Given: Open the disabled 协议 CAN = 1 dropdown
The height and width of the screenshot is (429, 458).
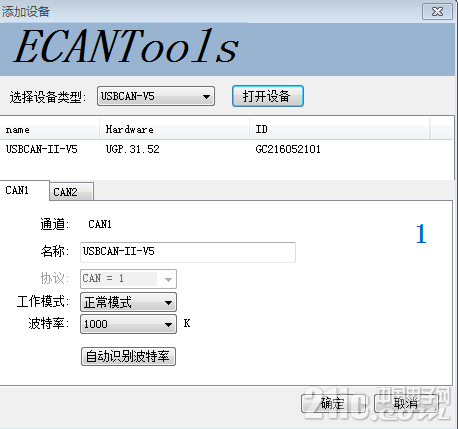Looking at the screenshot, I should (x=128, y=279).
